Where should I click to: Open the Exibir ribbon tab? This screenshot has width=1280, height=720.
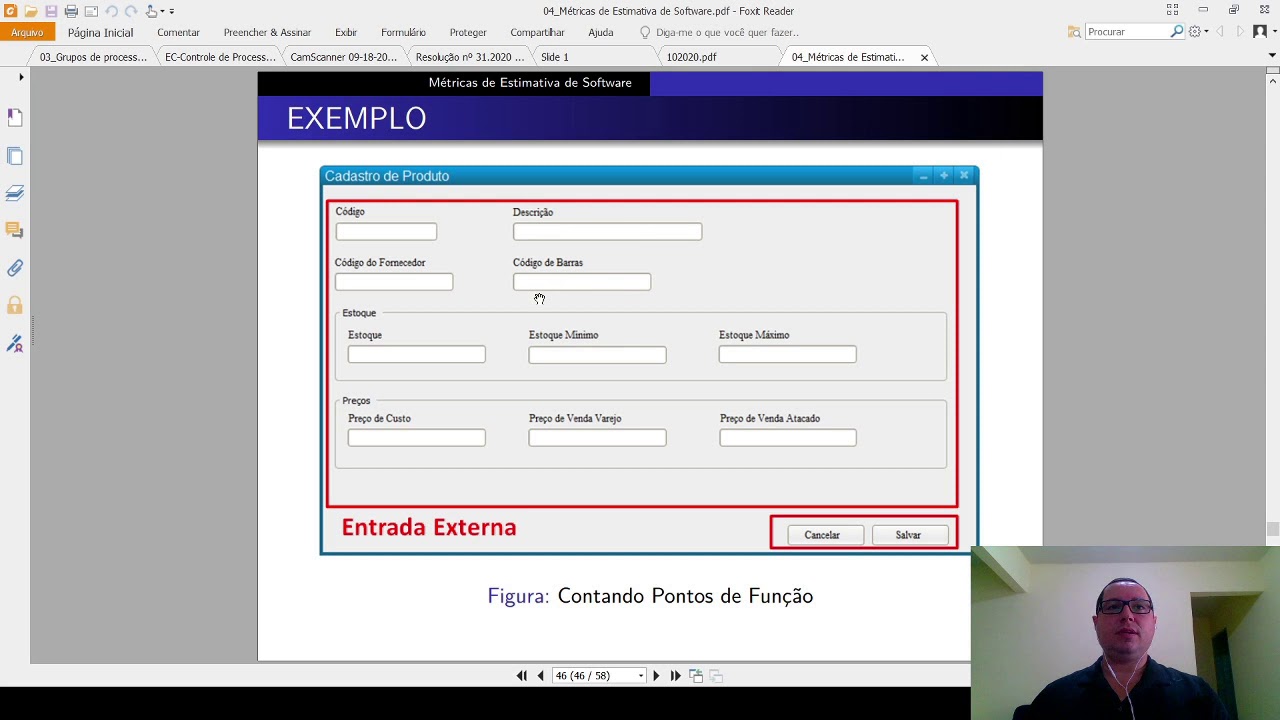click(346, 32)
